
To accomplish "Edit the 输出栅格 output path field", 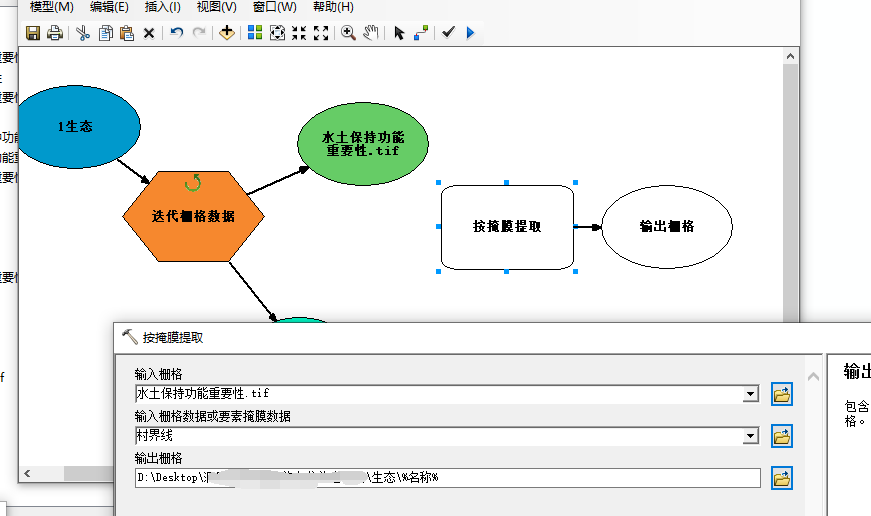I will coord(448,478).
